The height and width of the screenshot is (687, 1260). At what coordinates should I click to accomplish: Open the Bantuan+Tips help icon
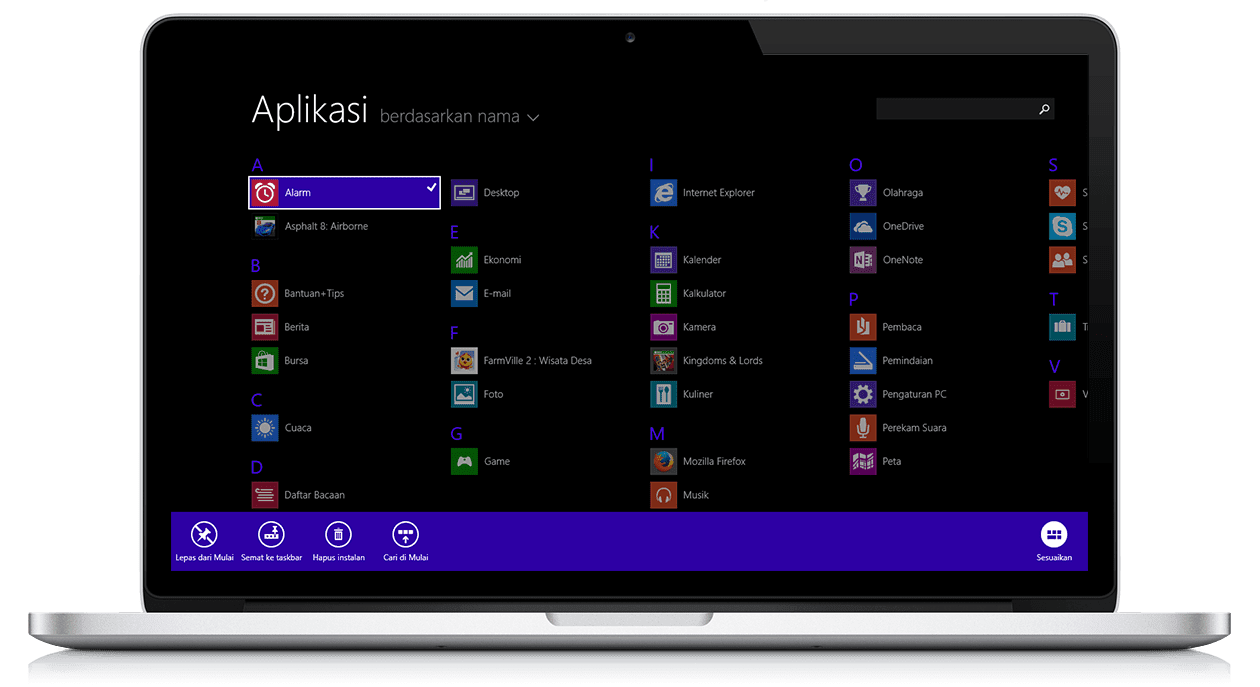point(265,293)
